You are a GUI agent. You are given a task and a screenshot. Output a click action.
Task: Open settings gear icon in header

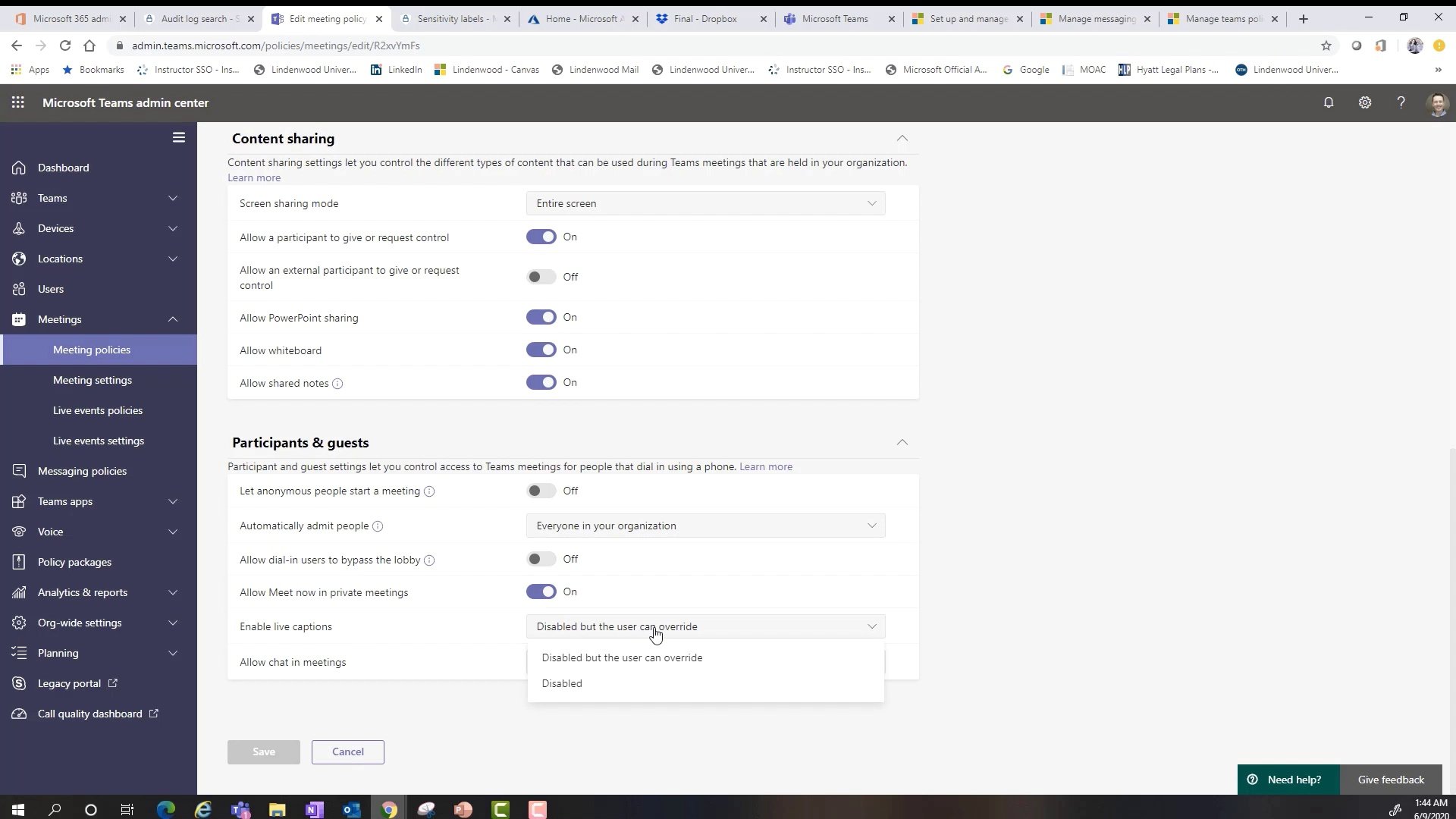tap(1365, 102)
